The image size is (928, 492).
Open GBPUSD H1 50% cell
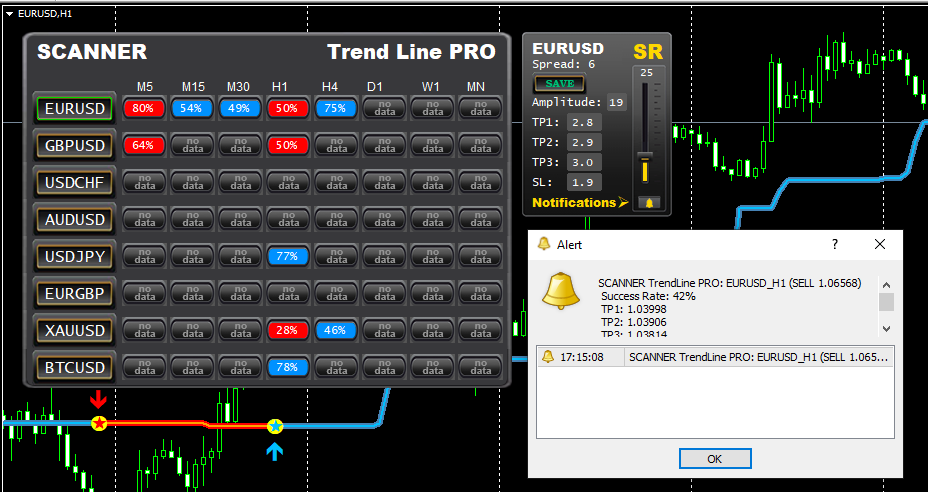(288, 145)
